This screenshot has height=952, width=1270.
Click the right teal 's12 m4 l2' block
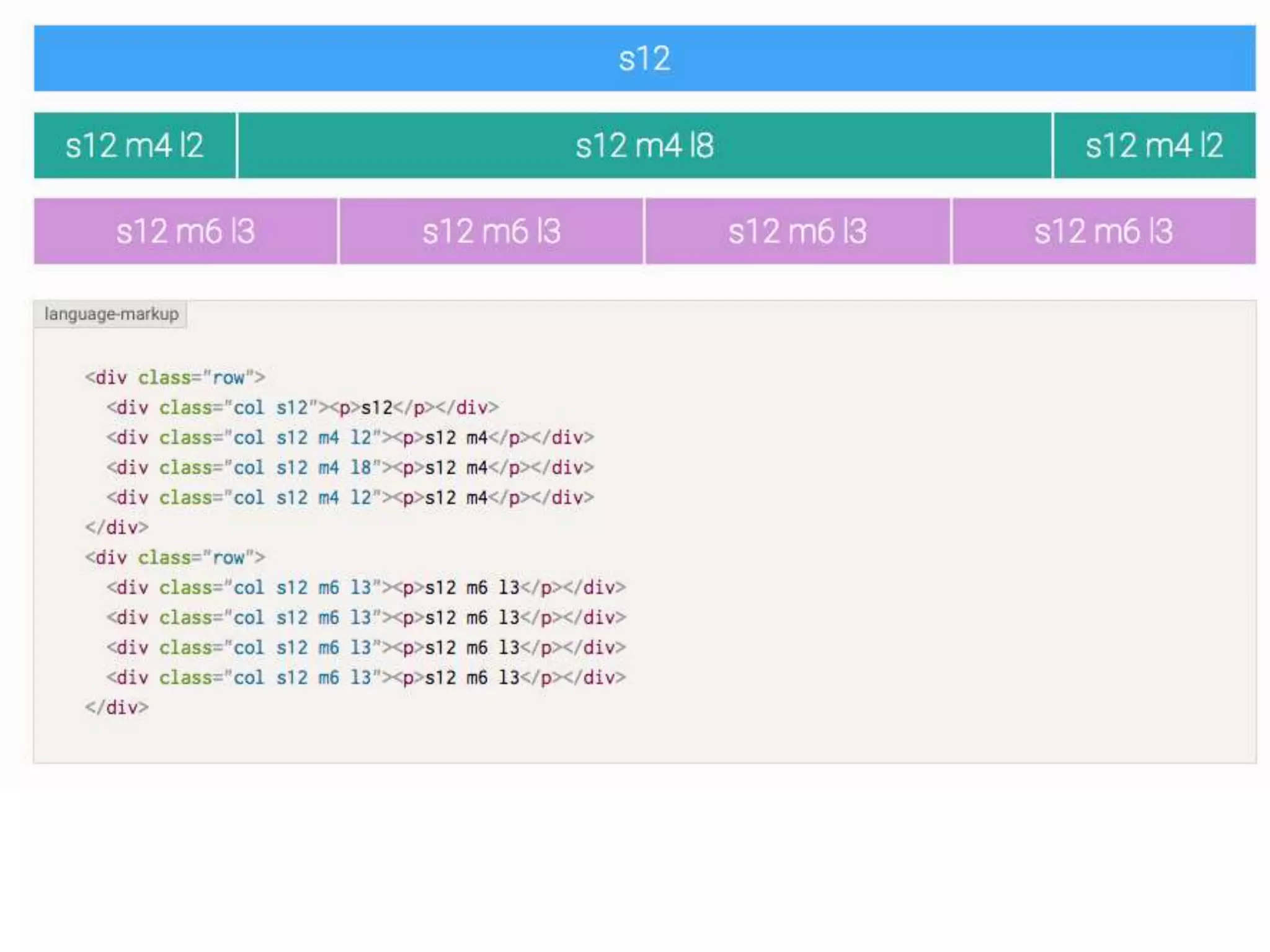coord(1154,146)
